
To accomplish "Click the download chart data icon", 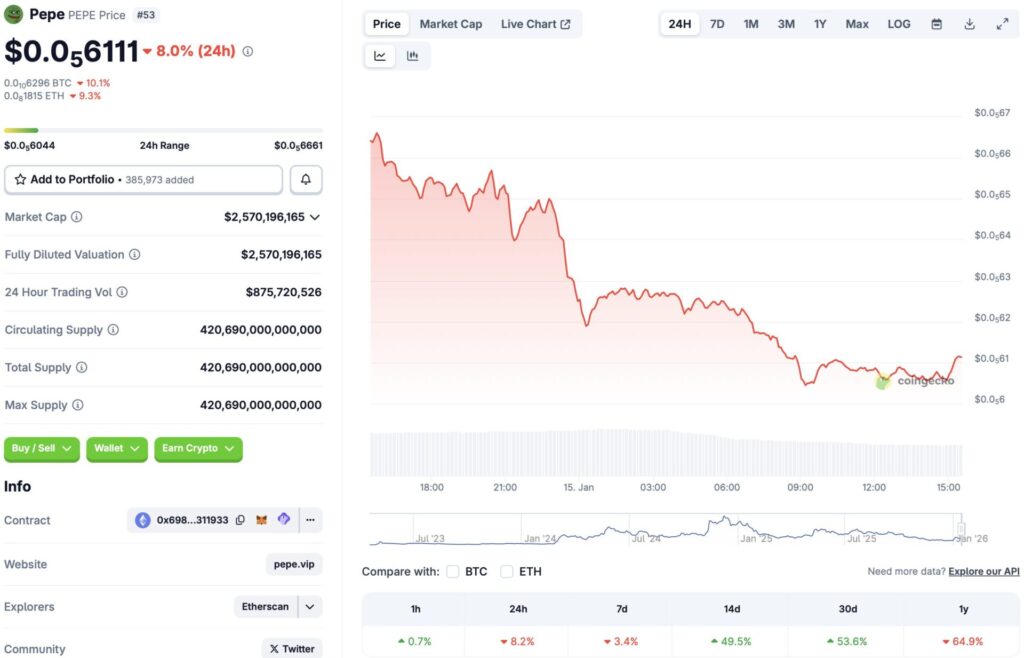I will 969,23.
